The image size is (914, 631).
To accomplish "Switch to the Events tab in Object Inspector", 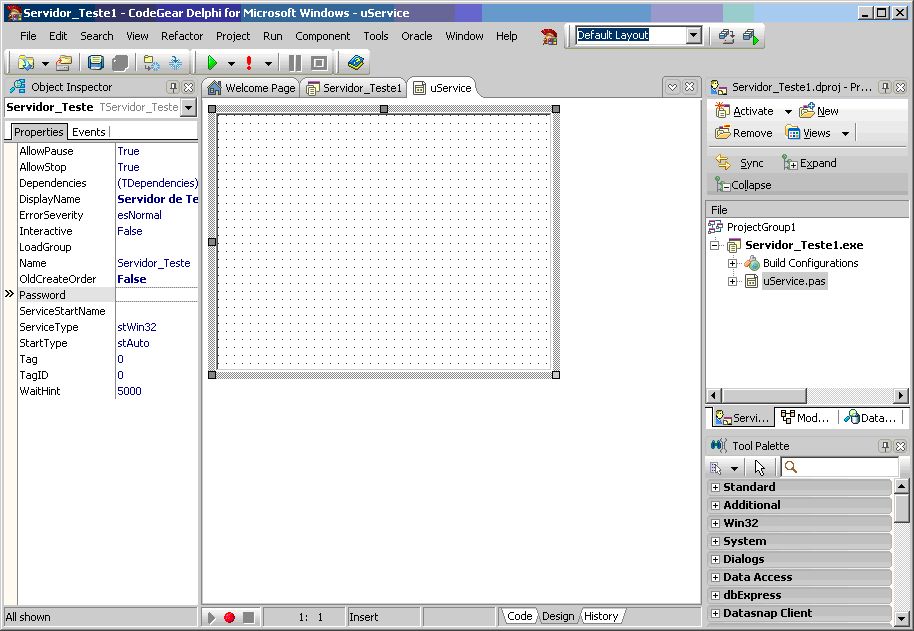I will 89,132.
